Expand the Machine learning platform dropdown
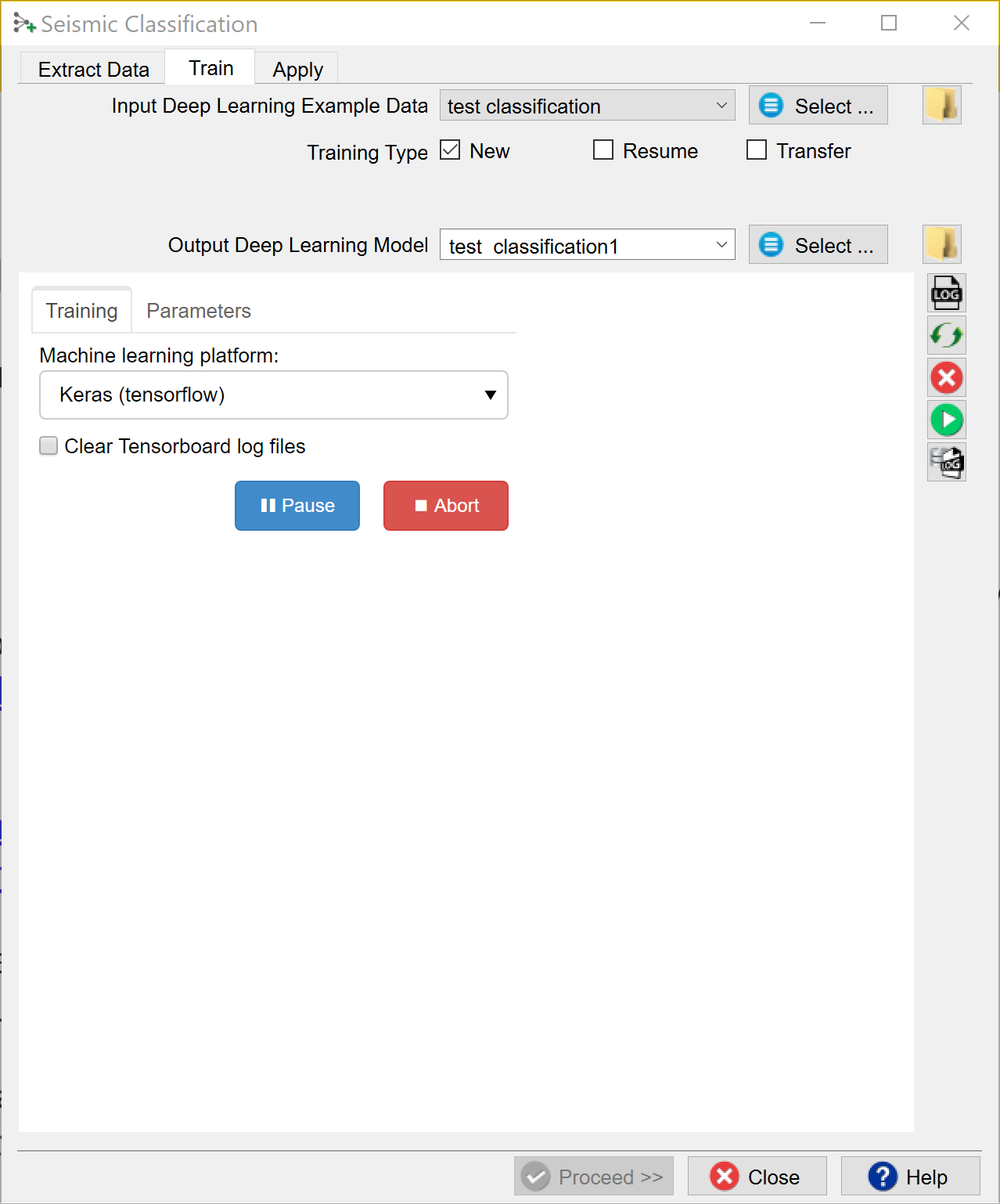This screenshot has width=1000, height=1204. click(x=273, y=395)
